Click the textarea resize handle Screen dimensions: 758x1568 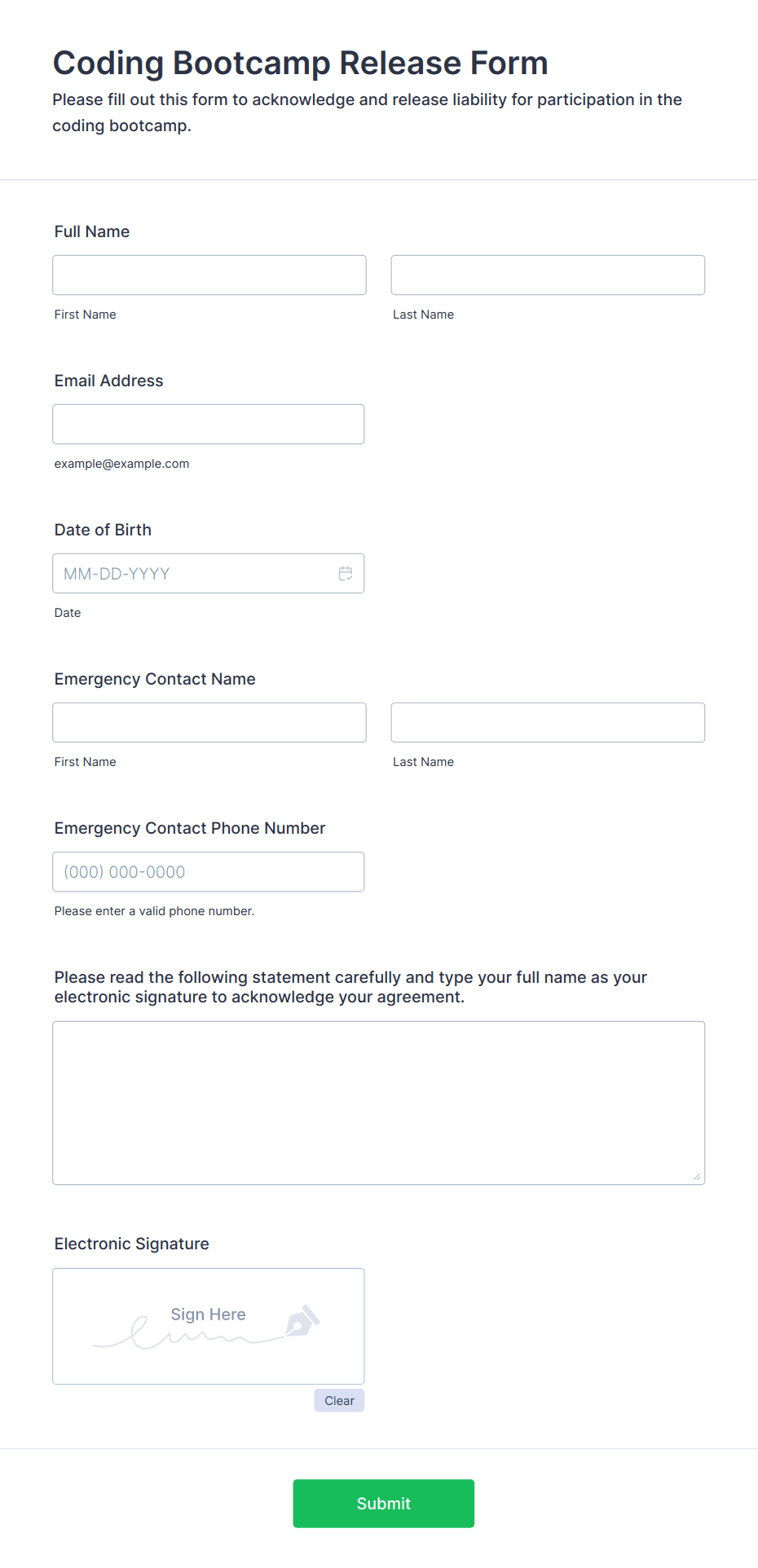point(697,1177)
